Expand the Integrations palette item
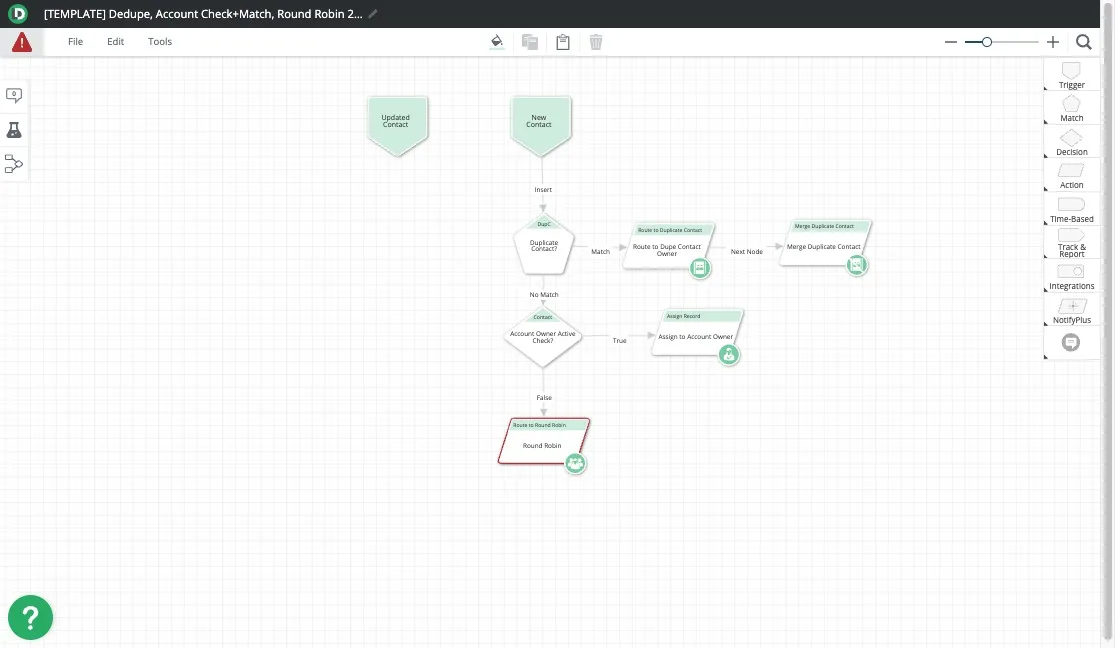Viewport: 1115px width, 648px height. pyautogui.click(x=1071, y=276)
